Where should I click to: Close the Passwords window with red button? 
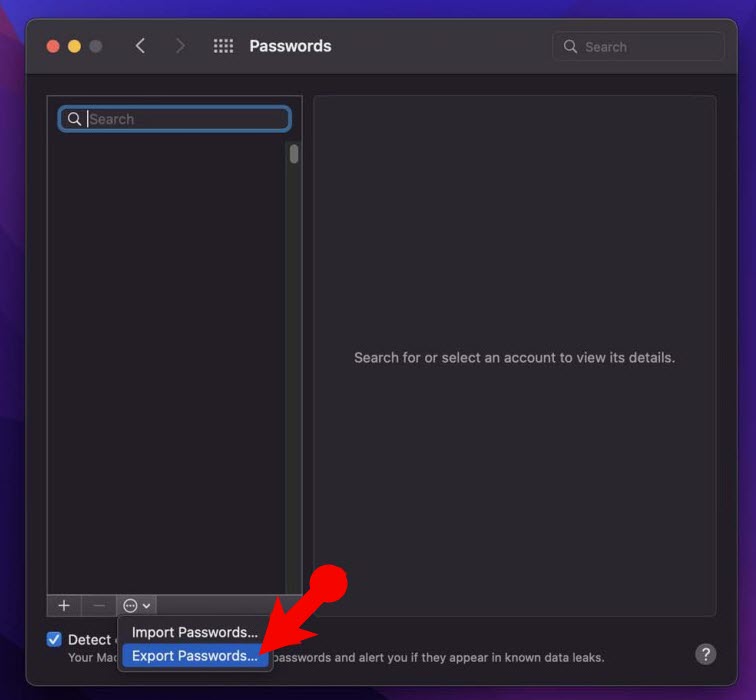point(53,46)
